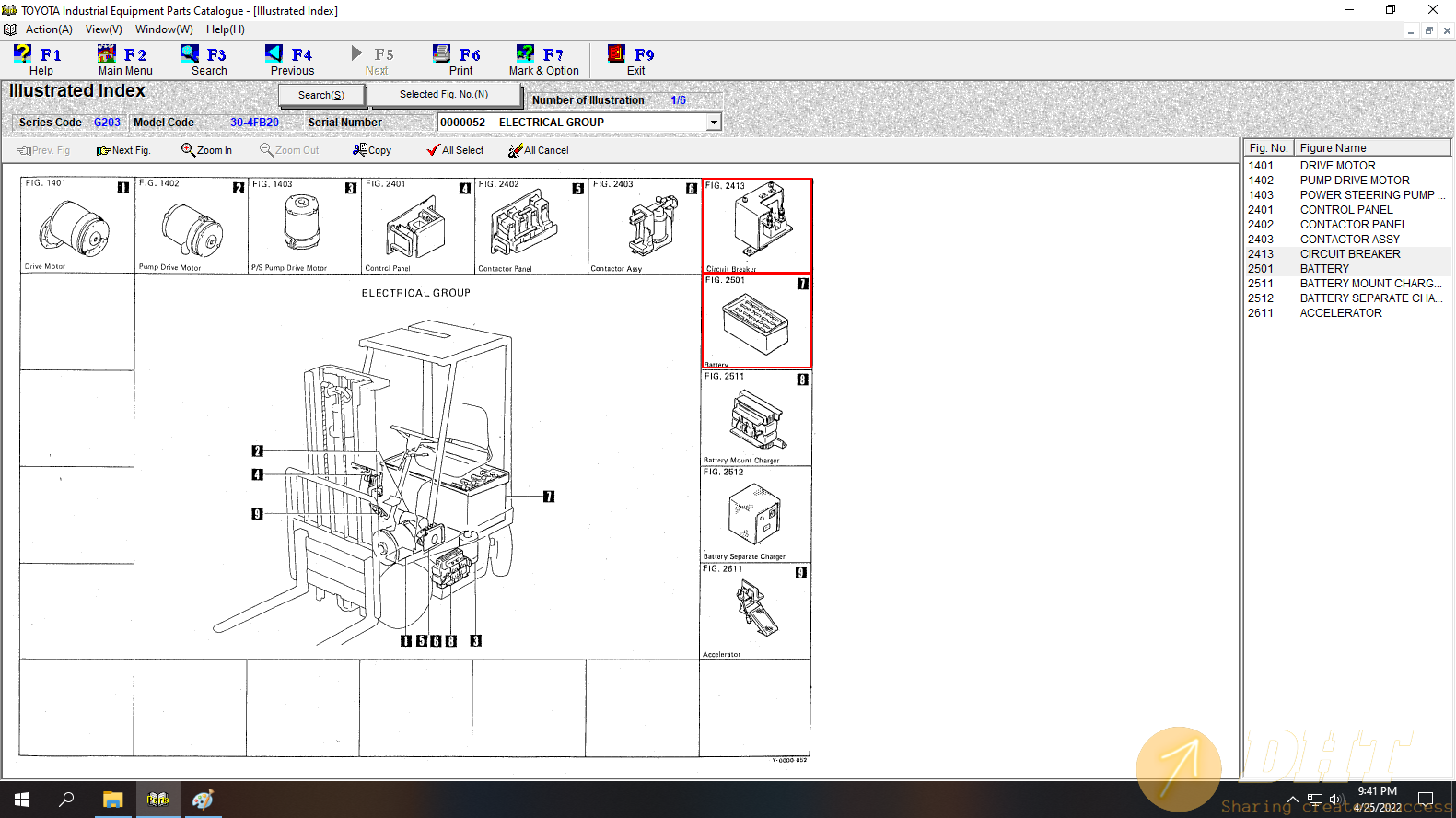Open Action(A) menu
Screen dimensions: 1456x818
click(49, 29)
